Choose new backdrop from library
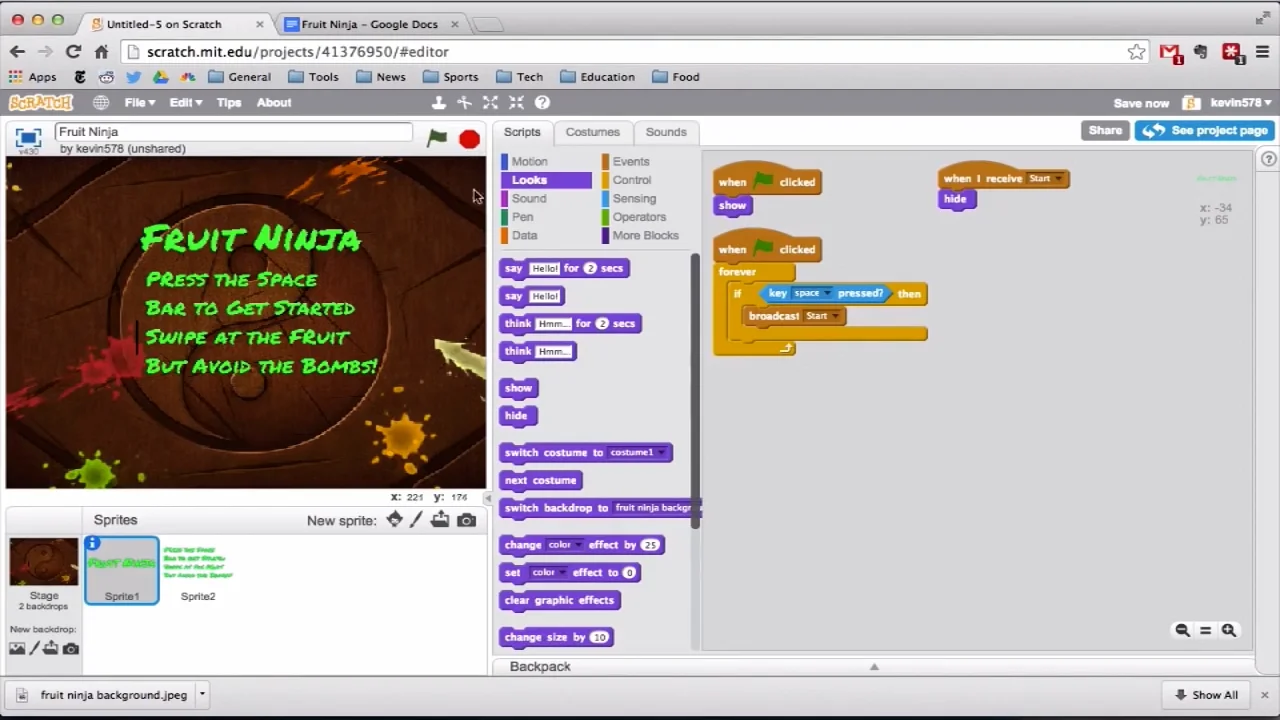The width and height of the screenshot is (1280, 720). tap(17, 649)
